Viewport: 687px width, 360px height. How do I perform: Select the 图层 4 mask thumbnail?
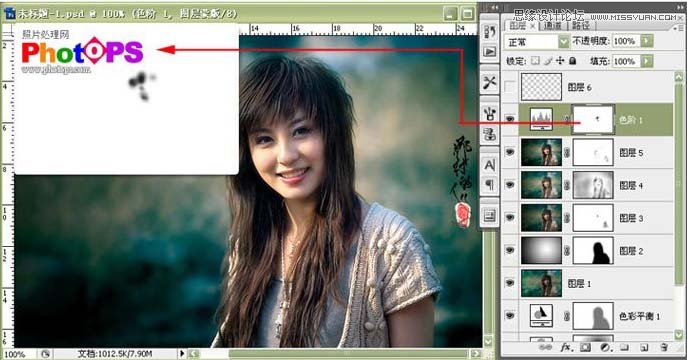593,185
